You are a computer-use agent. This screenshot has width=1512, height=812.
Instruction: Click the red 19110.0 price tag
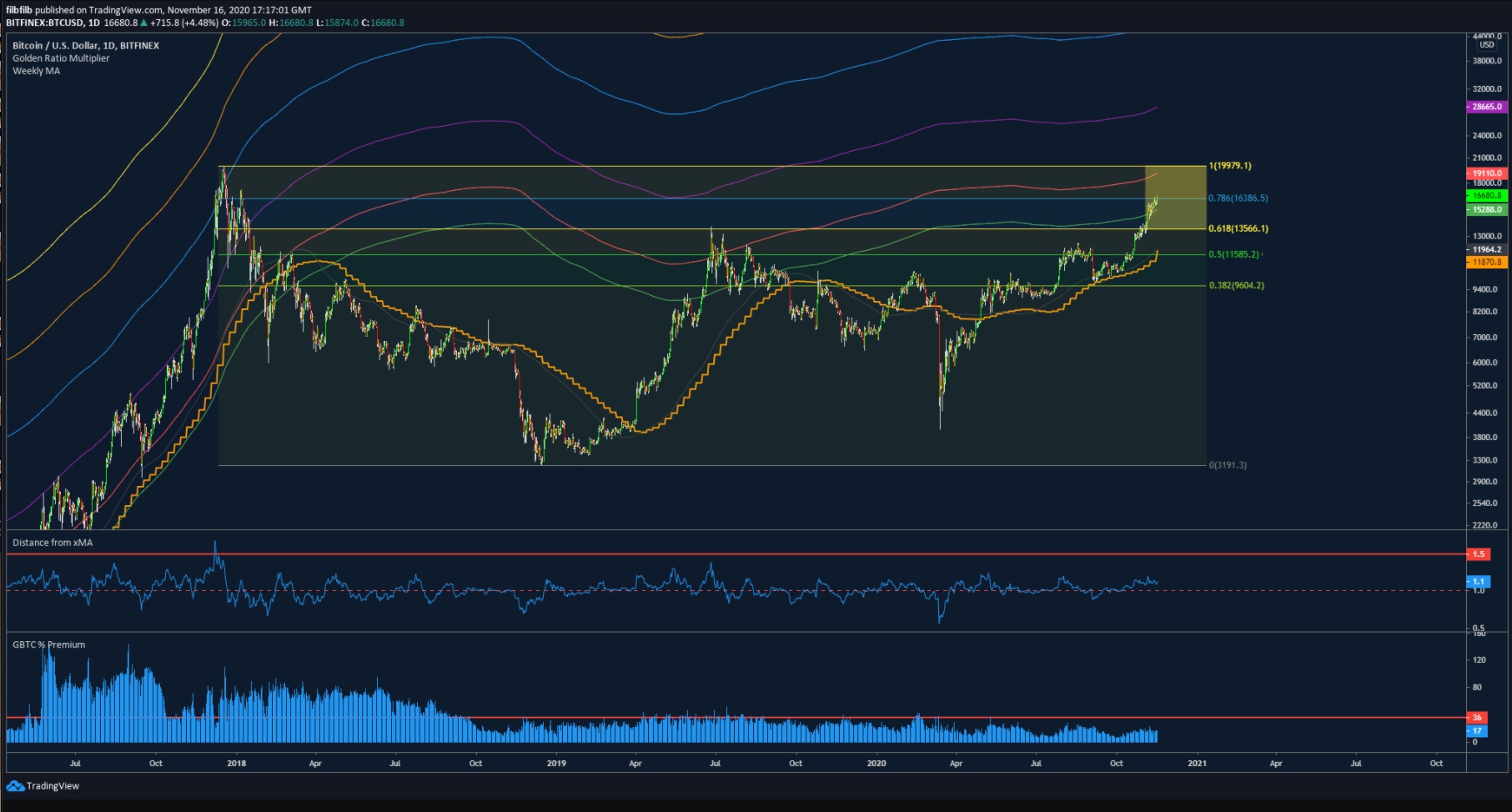(x=1486, y=173)
